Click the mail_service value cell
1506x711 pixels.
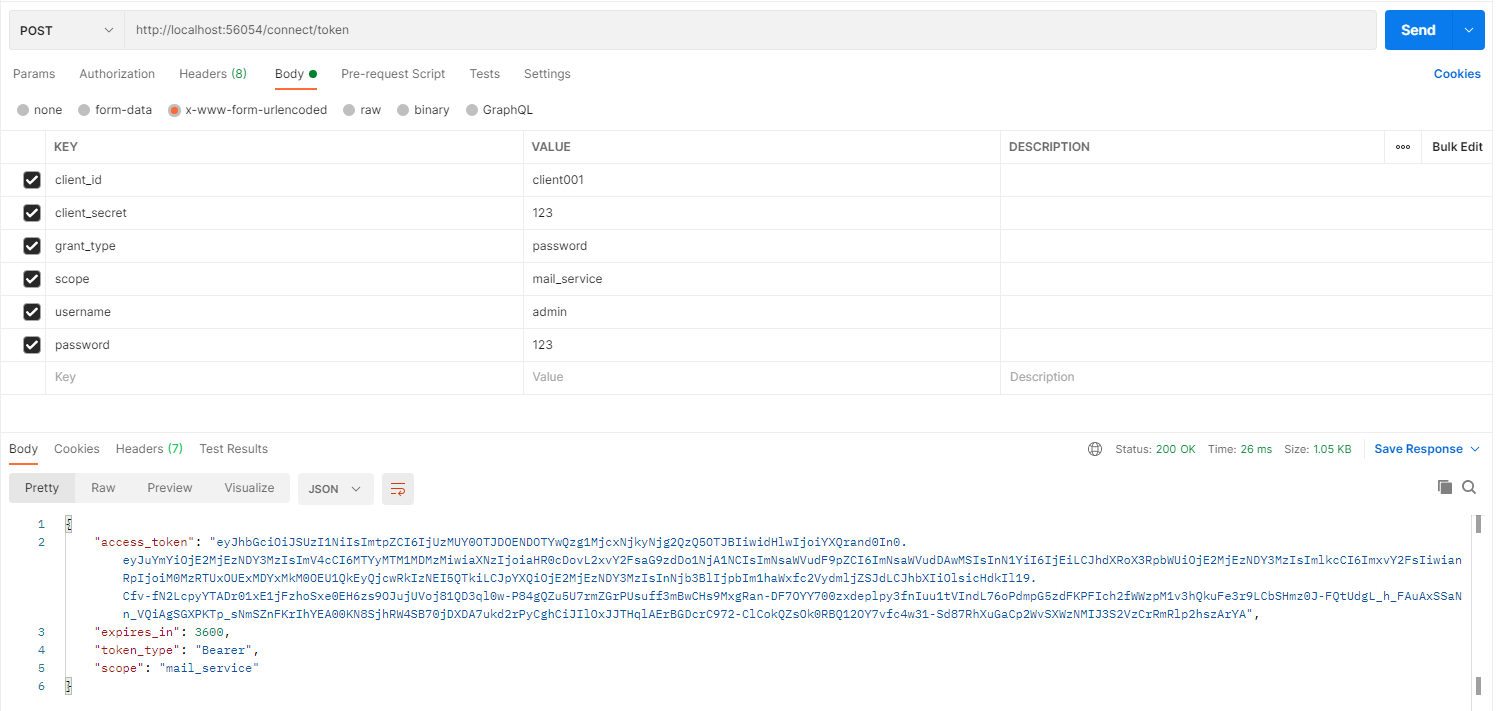(x=762, y=279)
